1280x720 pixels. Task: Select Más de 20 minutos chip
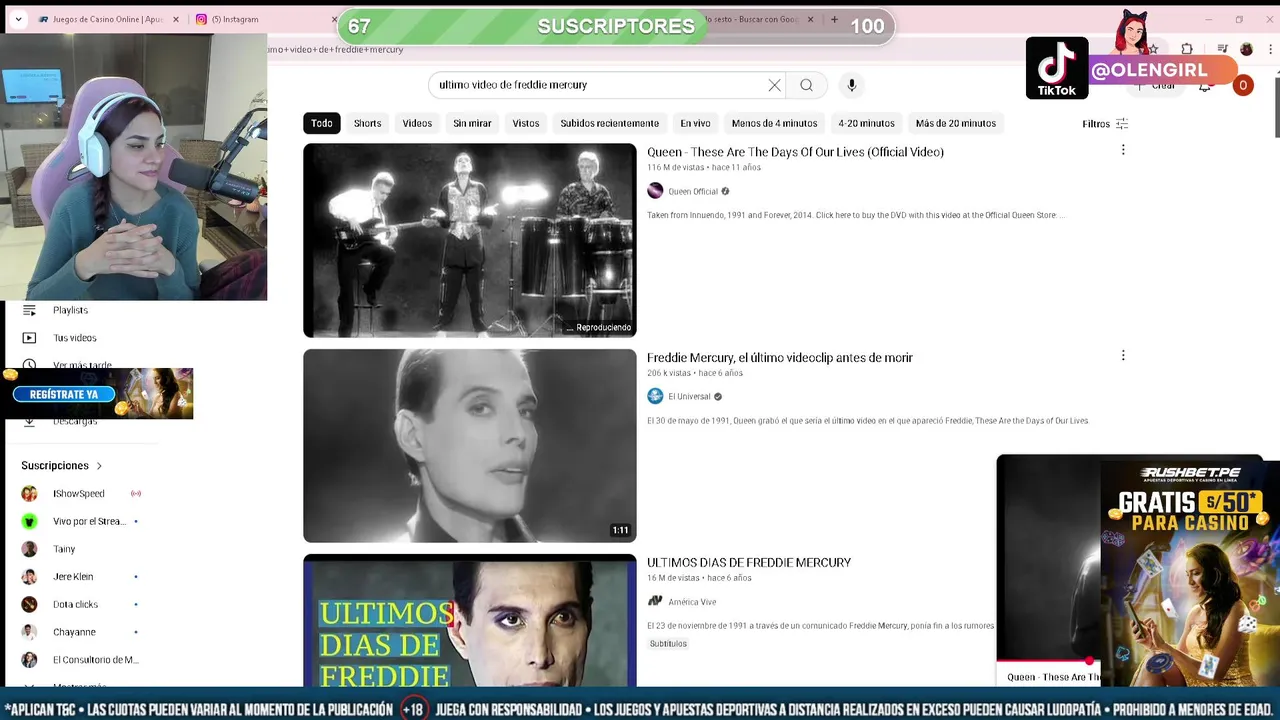pos(956,123)
